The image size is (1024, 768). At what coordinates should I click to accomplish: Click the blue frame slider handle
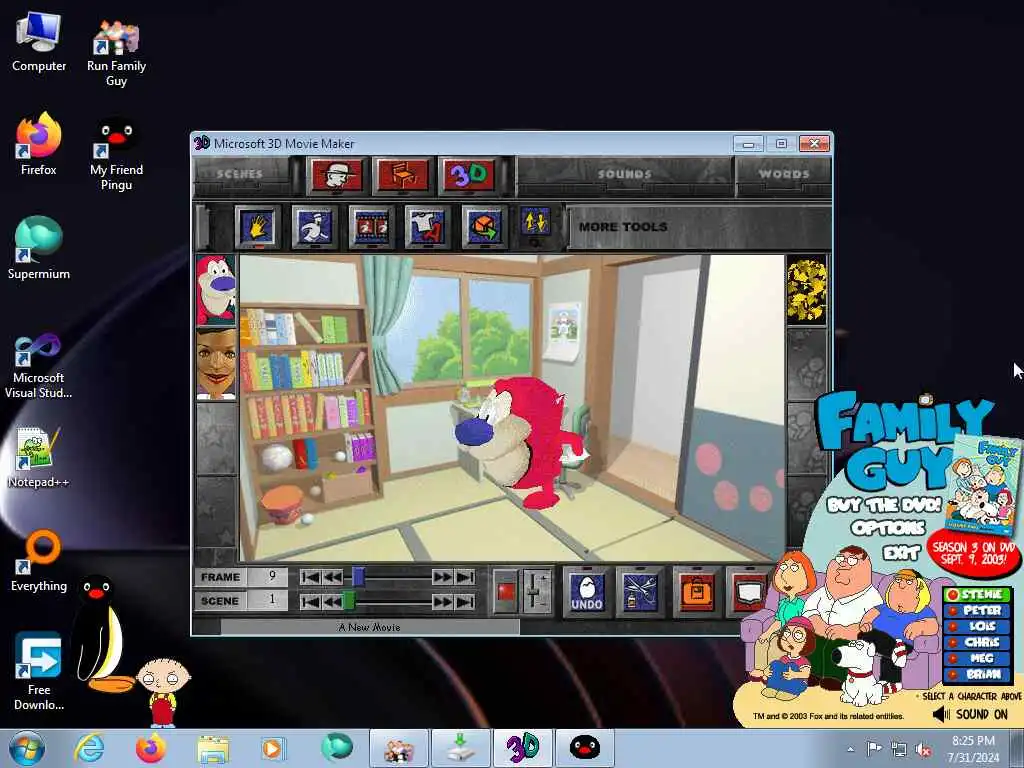(359, 577)
